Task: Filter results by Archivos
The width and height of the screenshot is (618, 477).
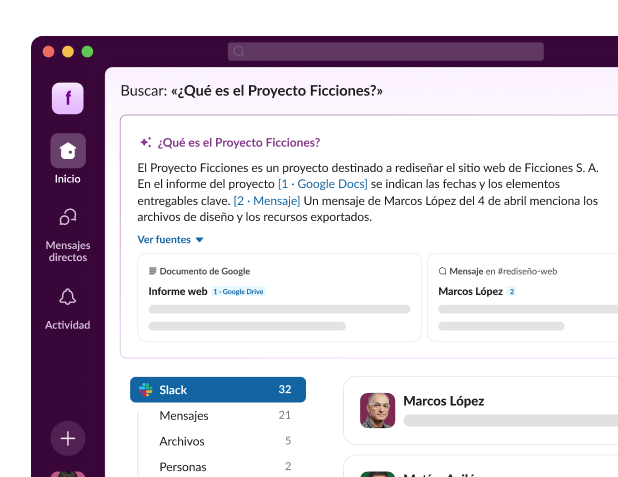Action: [x=225, y=441]
